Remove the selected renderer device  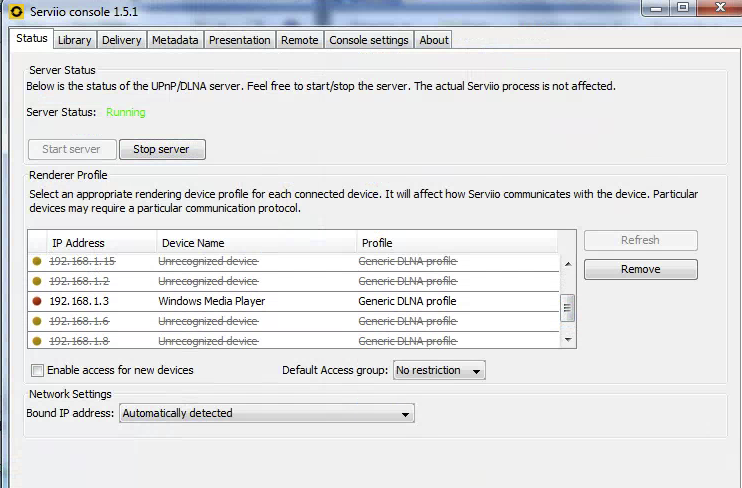pos(640,269)
